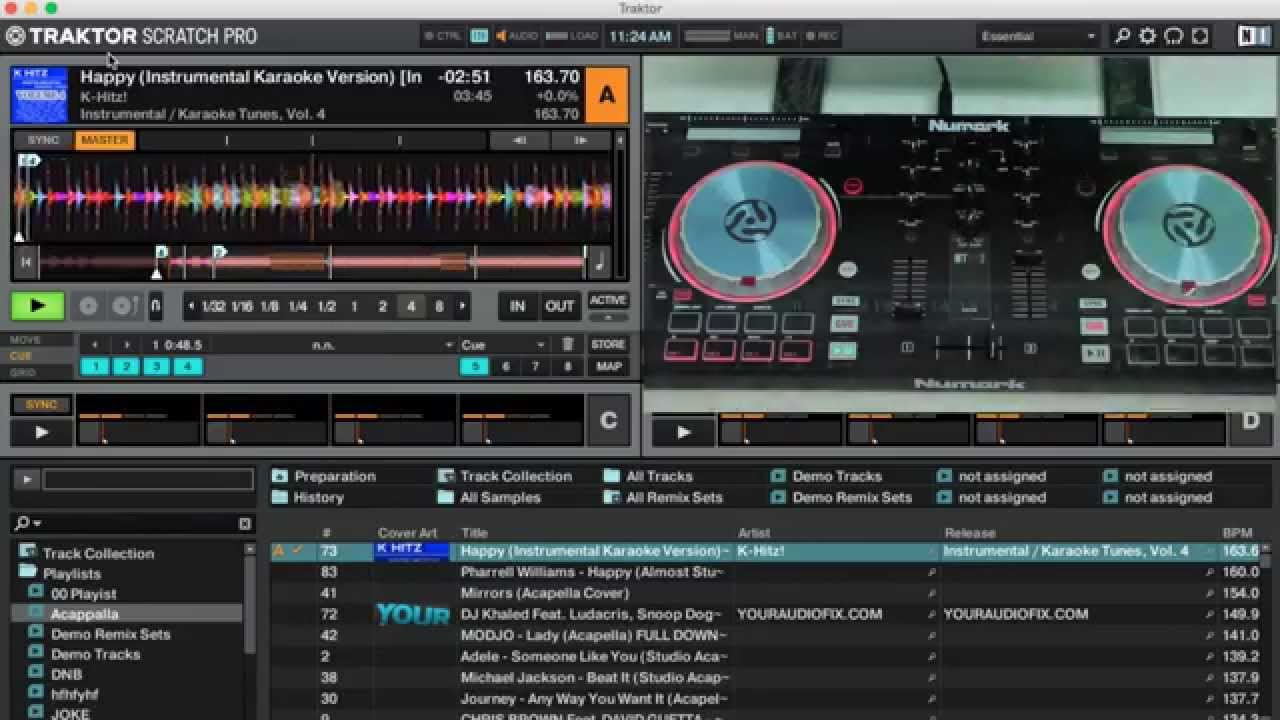This screenshot has height=720, width=1280.
Task: Click the AUDIO indicator in the header
Action: (x=517, y=36)
